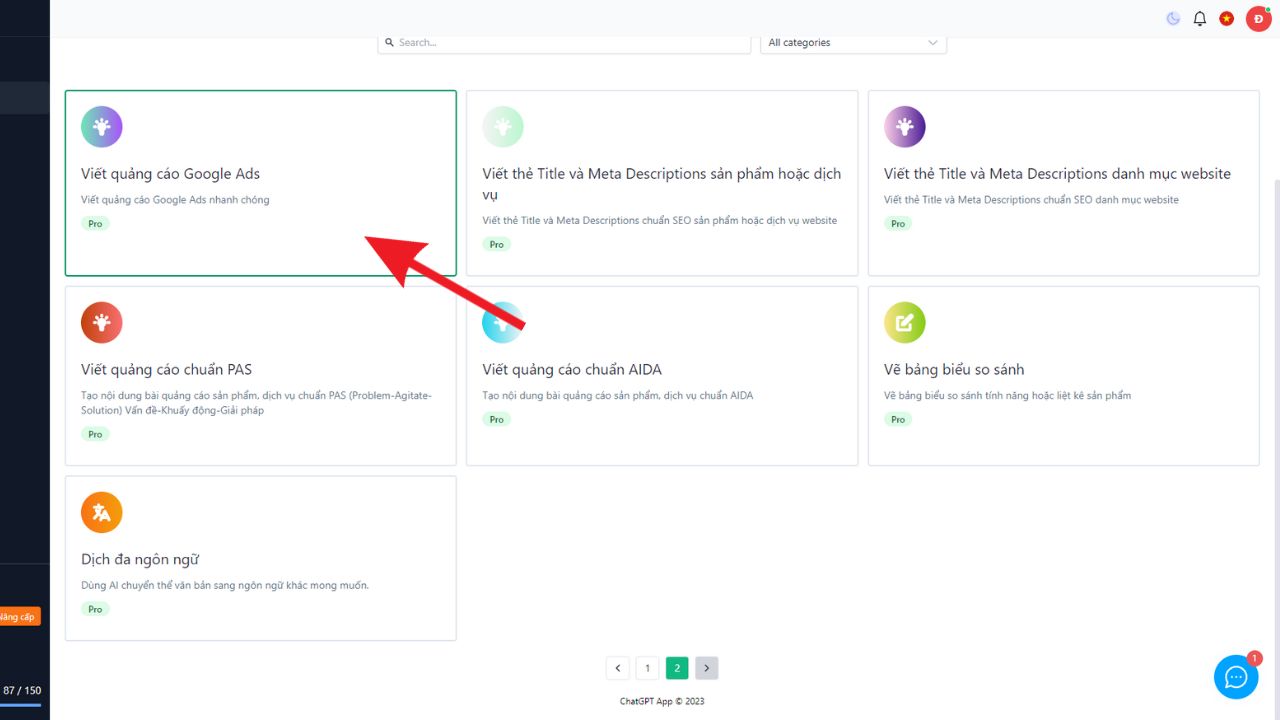This screenshot has width=1280, height=720.
Task: Click Pro badge on Dịch đa ngôn ngữ card
Action: pyautogui.click(x=95, y=610)
